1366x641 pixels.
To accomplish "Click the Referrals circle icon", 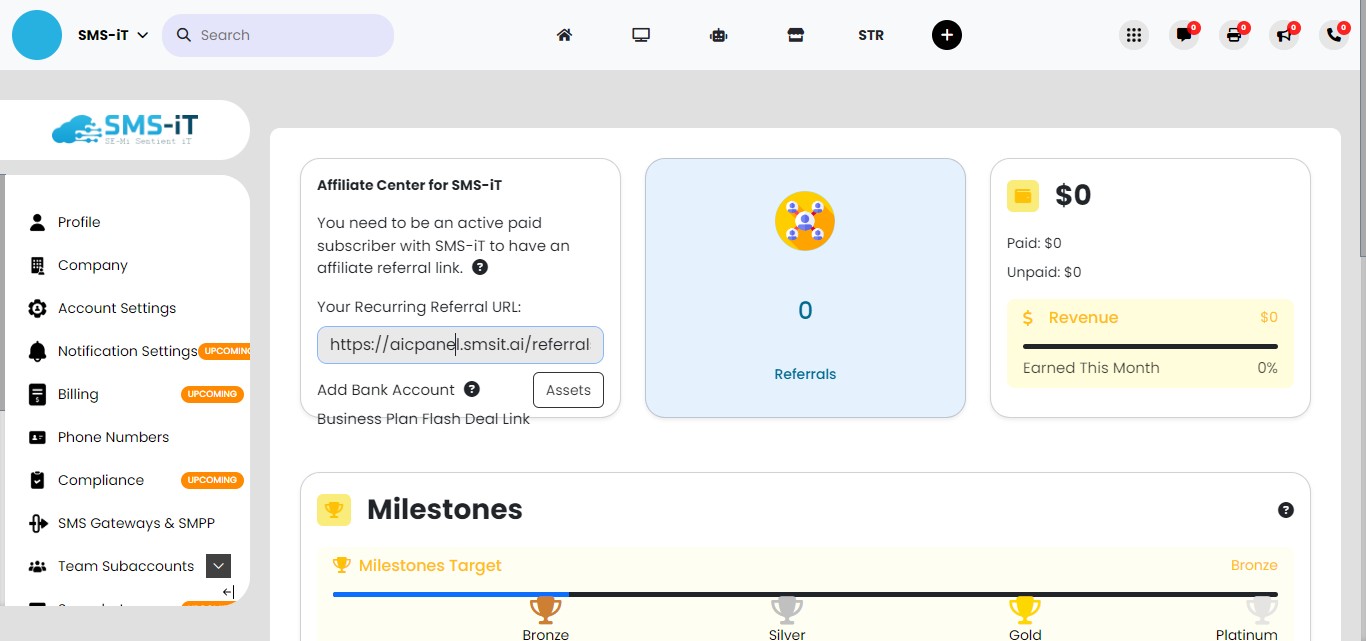I will point(805,221).
